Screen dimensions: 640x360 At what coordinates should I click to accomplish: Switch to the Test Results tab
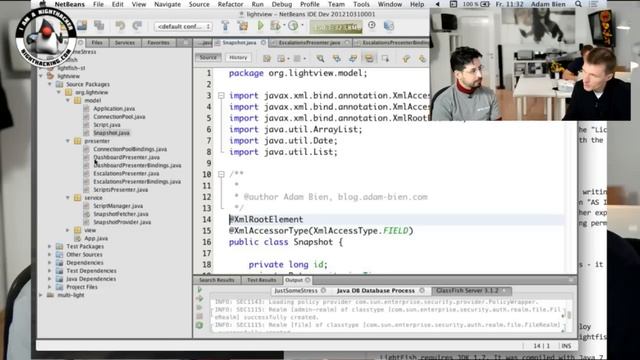(x=261, y=280)
